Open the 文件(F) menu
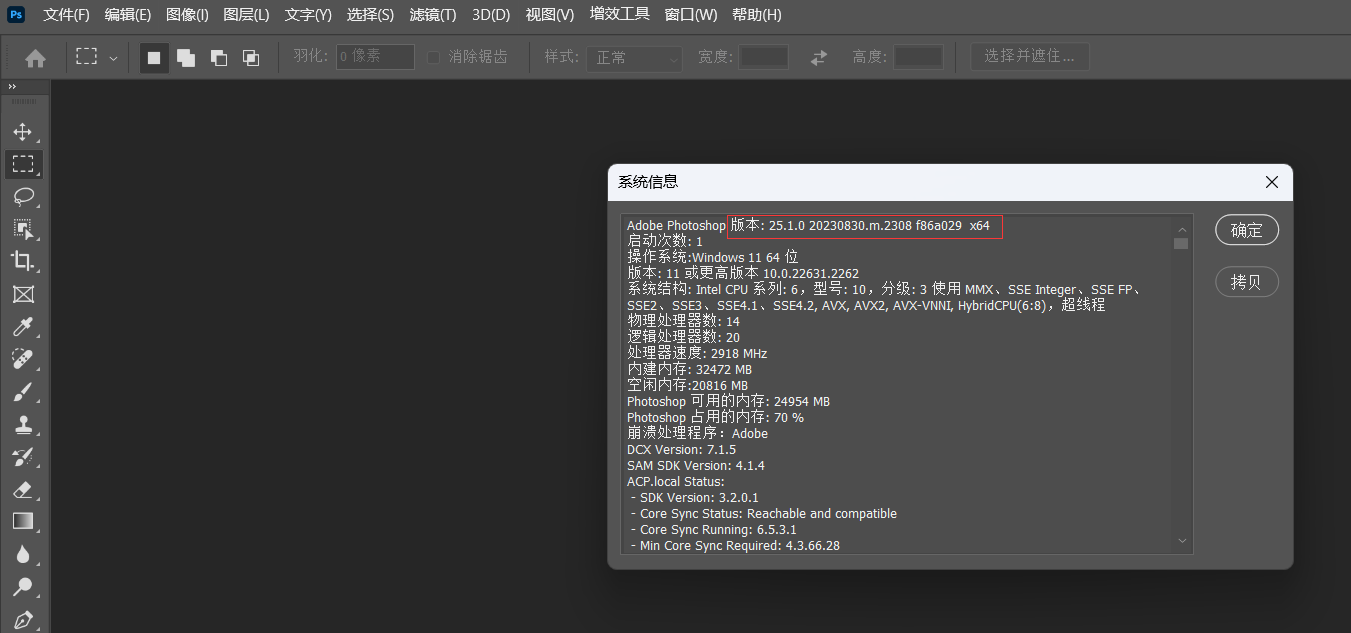Image resolution: width=1351 pixels, height=633 pixels. point(66,15)
